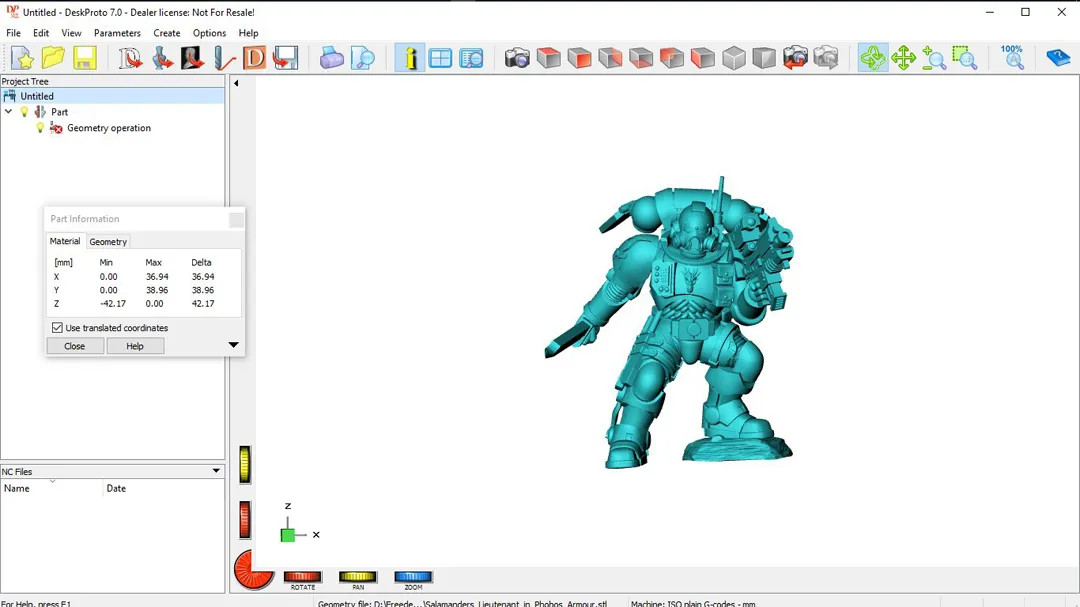Select the Geometry operation tree item
1080x607 pixels.
(109, 127)
